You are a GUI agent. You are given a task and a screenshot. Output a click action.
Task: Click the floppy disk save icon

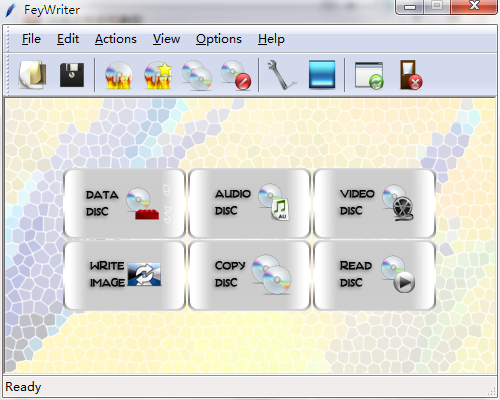[x=72, y=75]
